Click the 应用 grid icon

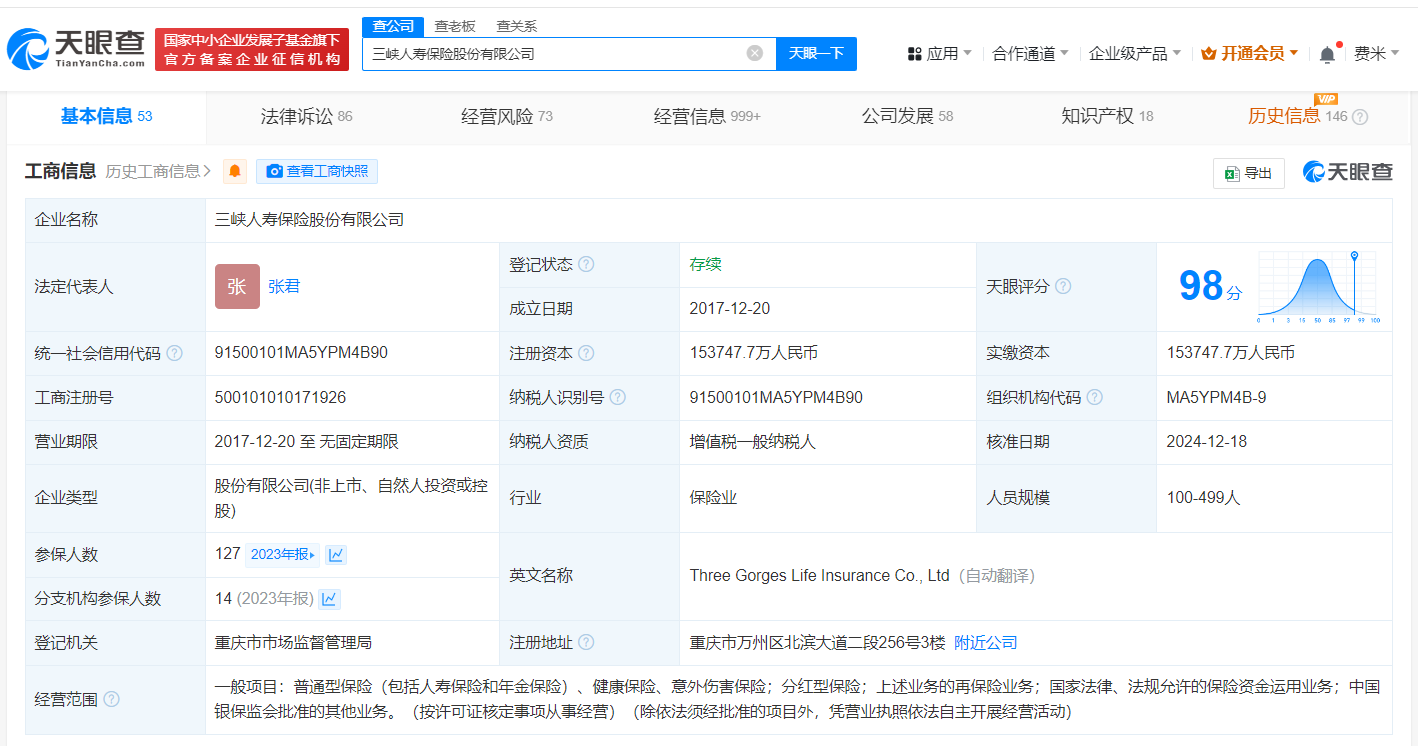tap(914, 54)
